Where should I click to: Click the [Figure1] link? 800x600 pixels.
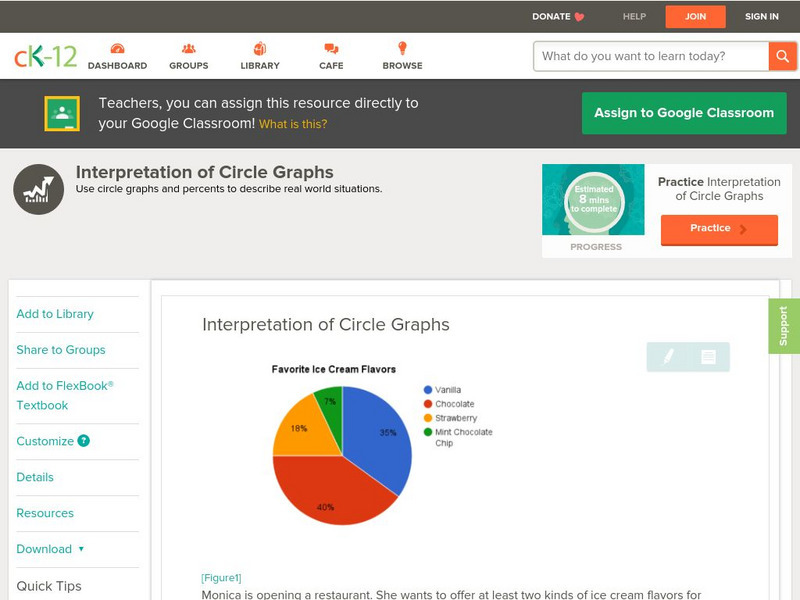click(221, 578)
